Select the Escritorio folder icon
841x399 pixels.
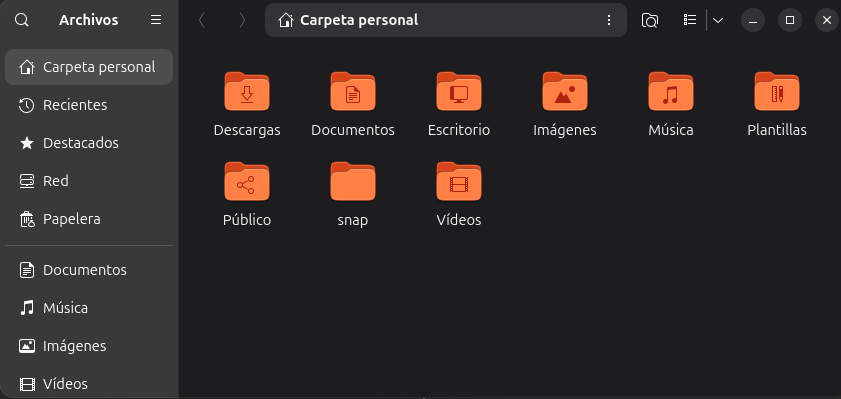[459, 92]
